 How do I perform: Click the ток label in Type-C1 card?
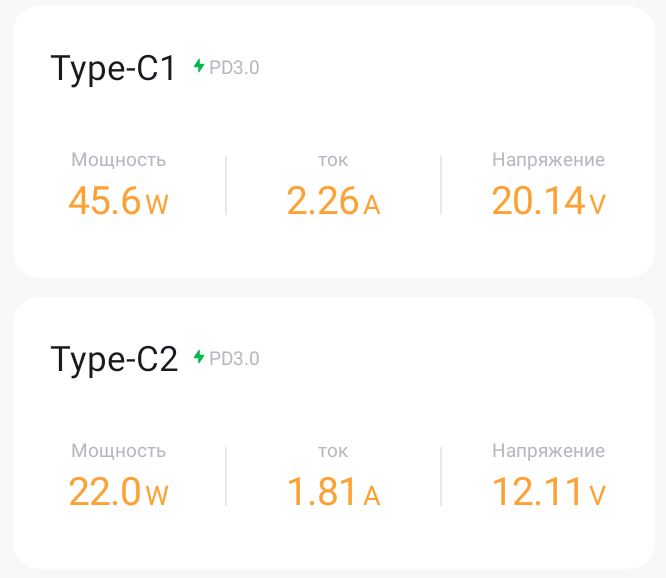pyautogui.click(x=333, y=160)
